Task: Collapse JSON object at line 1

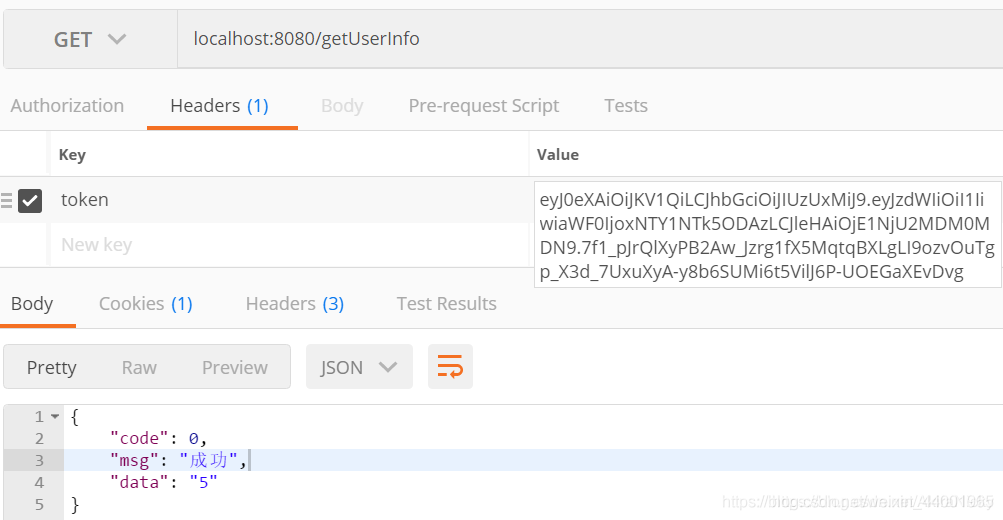Action: pos(55,416)
